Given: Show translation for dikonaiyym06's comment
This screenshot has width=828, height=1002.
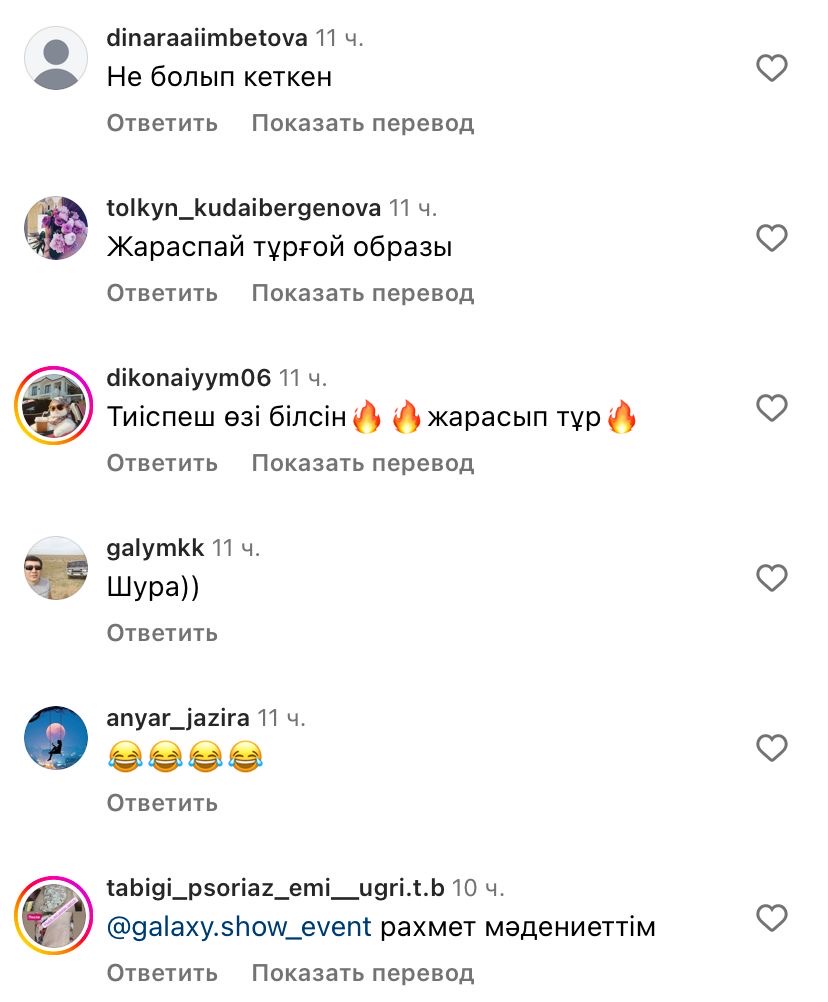Looking at the screenshot, I should (x=363, y=463).
